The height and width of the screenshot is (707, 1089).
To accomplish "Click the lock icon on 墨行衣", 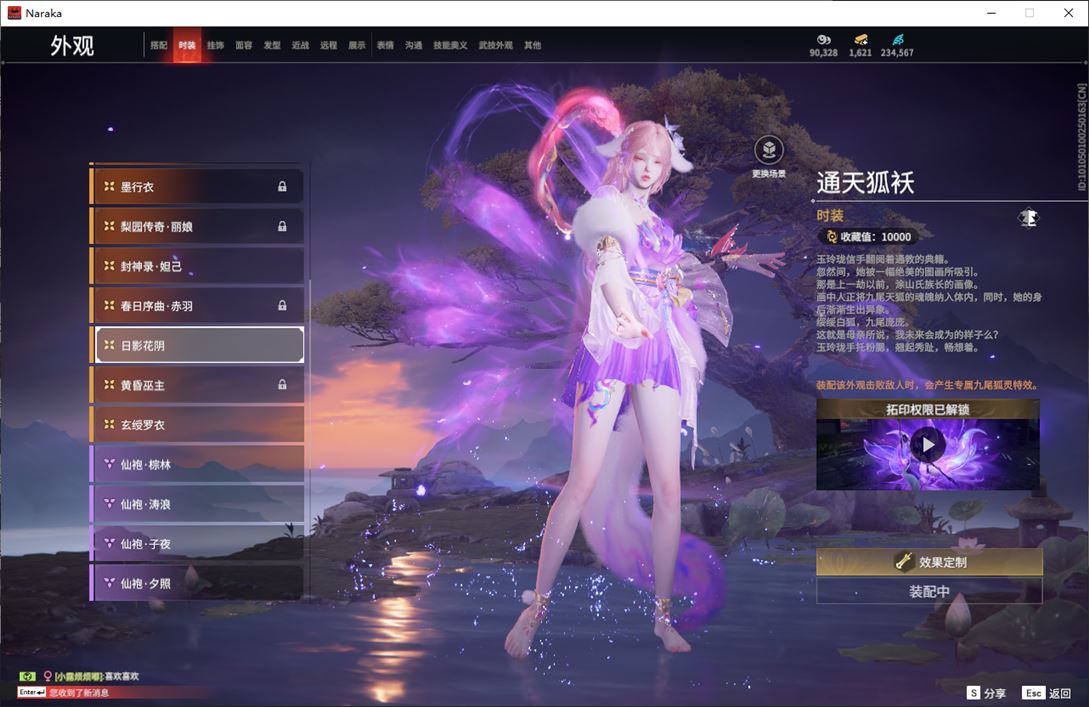I will pos(282,186).
